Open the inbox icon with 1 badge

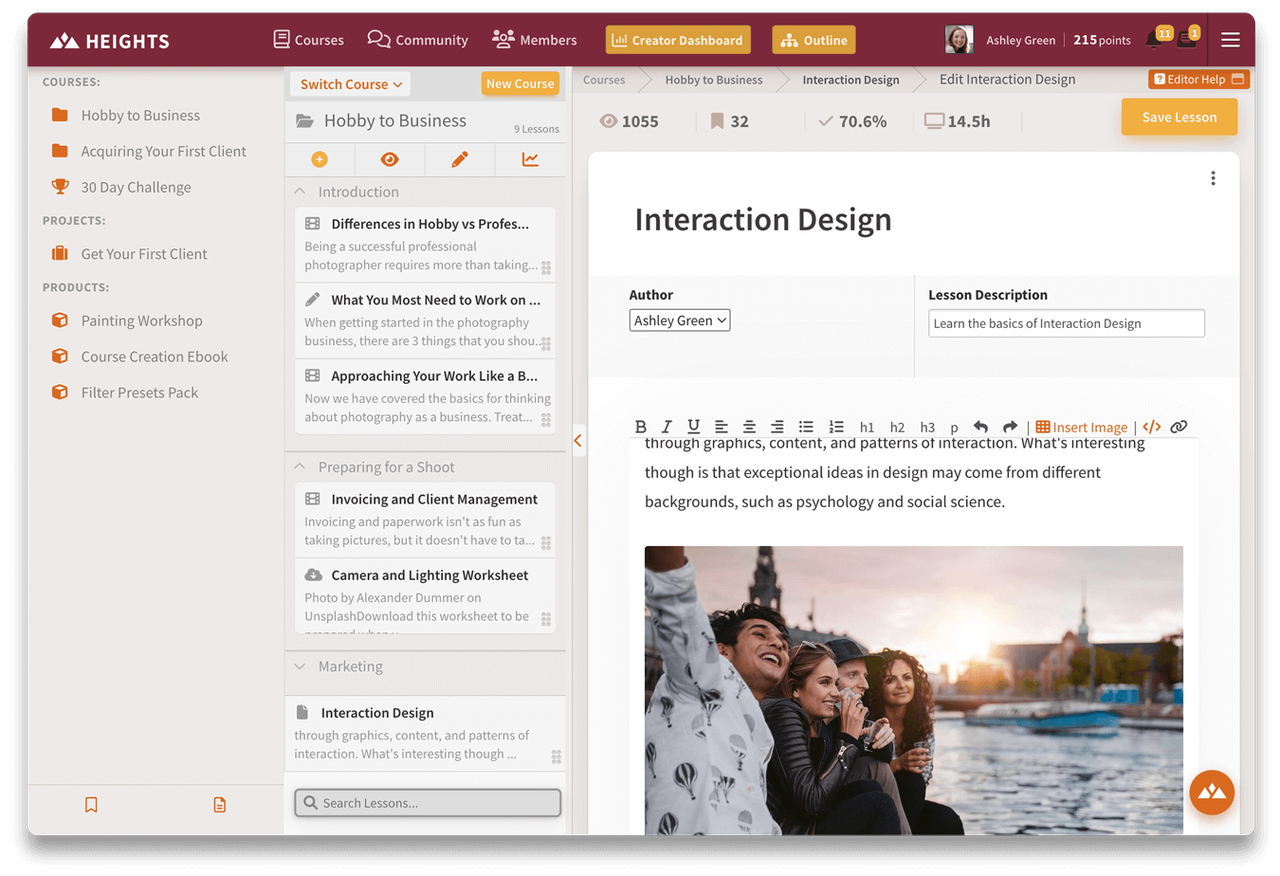(1188, 39)
